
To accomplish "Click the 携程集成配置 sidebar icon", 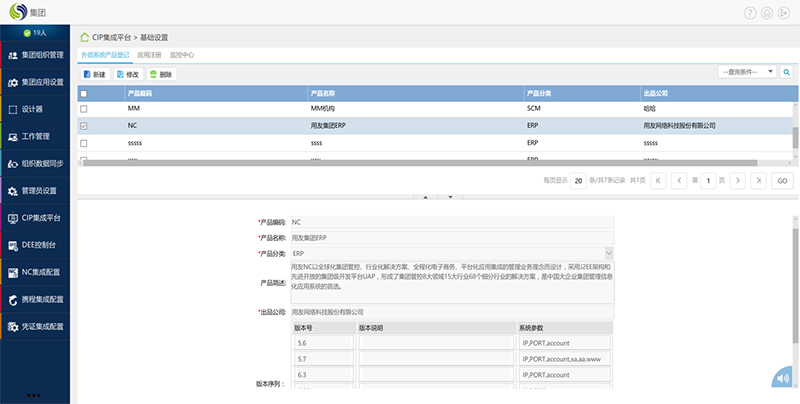I will coord(13,299).
